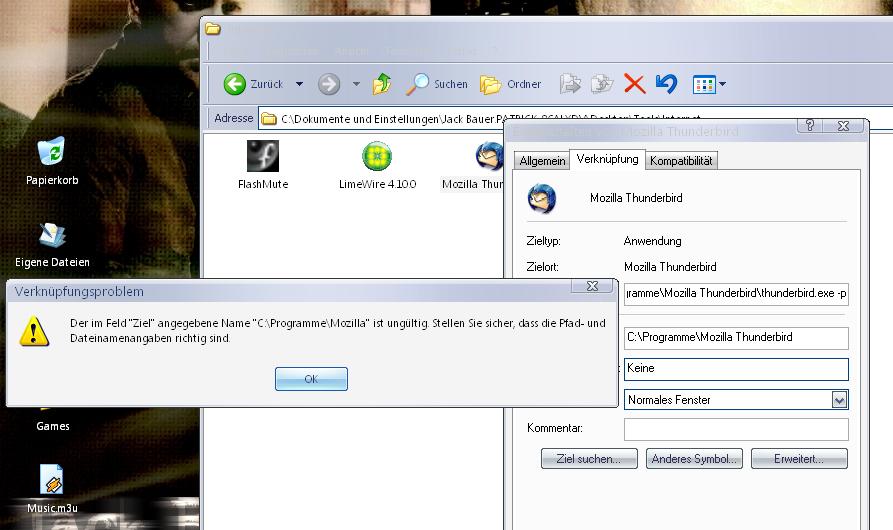Screen dimensions: 893x530
Task: Toggle the Ordner folder pane
Action: tap(510, 84)
